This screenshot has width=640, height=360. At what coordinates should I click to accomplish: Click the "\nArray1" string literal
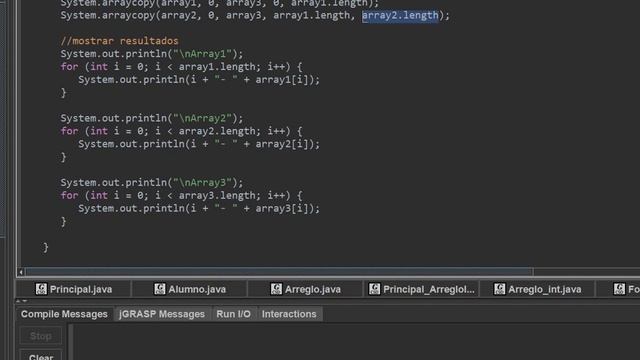(202, 54)
